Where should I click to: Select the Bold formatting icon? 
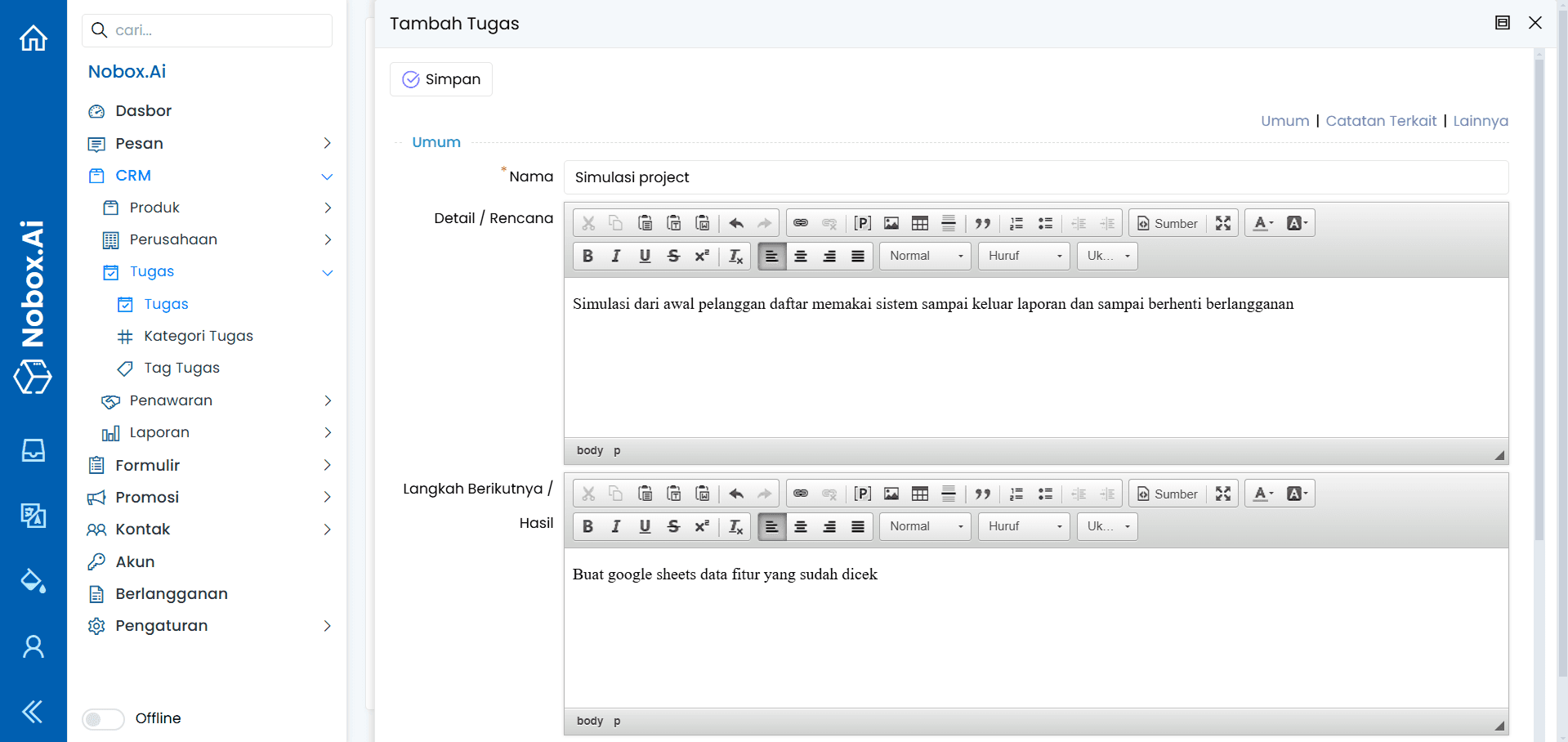(x=587, y=256)
